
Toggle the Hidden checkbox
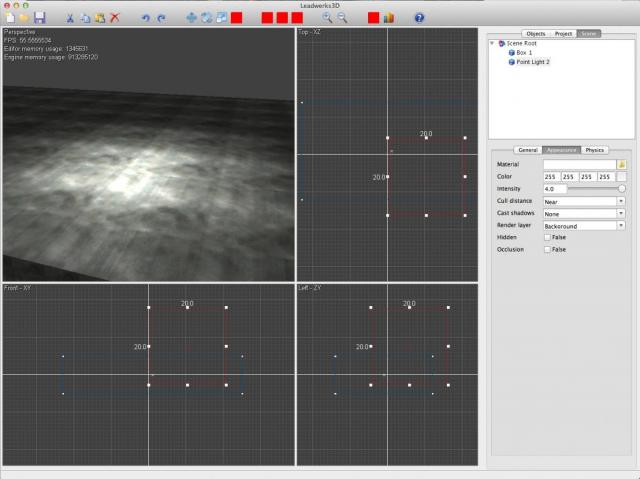pyautogui.click(x=547, y=237)
